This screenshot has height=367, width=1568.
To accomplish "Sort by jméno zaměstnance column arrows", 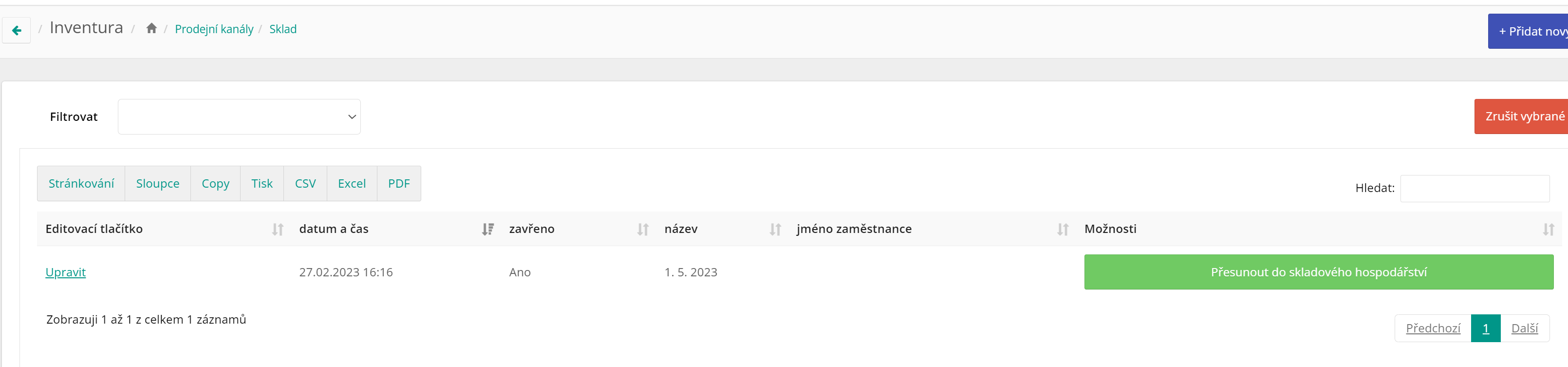I will click(1063, 229).
